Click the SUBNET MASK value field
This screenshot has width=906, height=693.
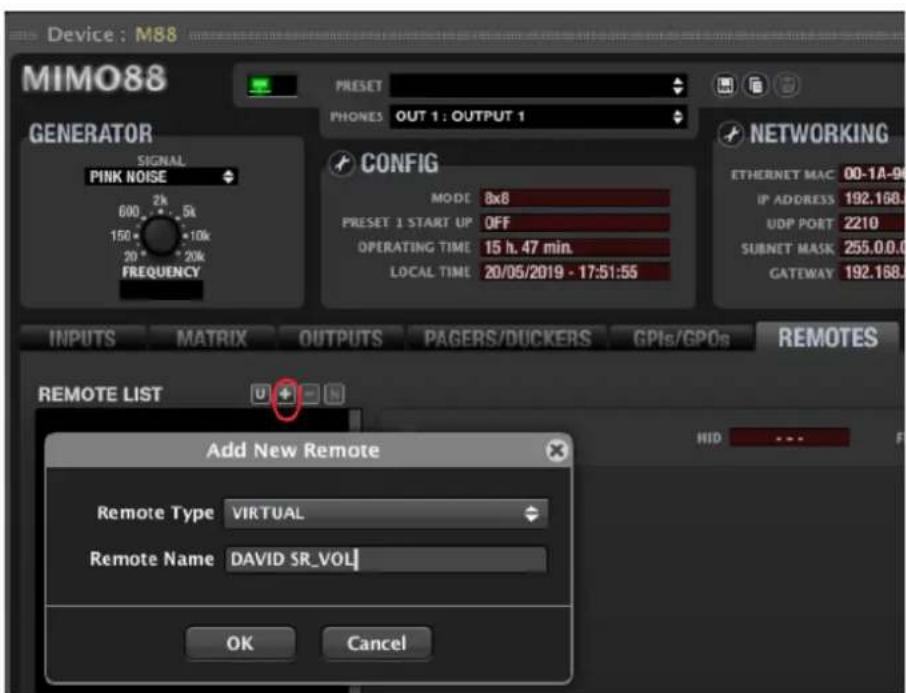872,248
